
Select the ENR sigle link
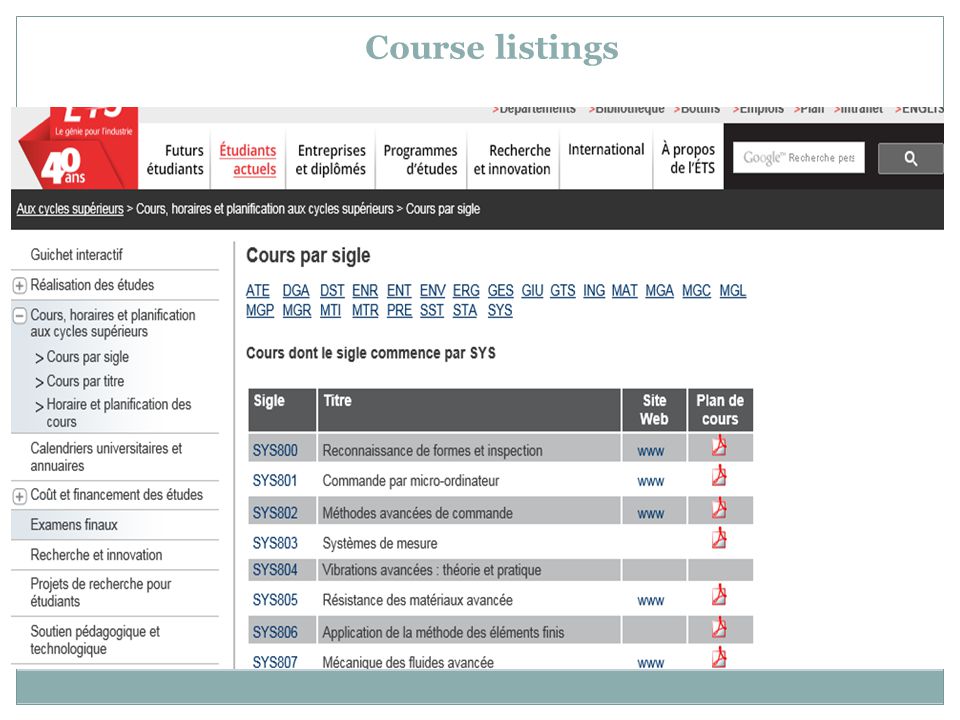(365, 290)
